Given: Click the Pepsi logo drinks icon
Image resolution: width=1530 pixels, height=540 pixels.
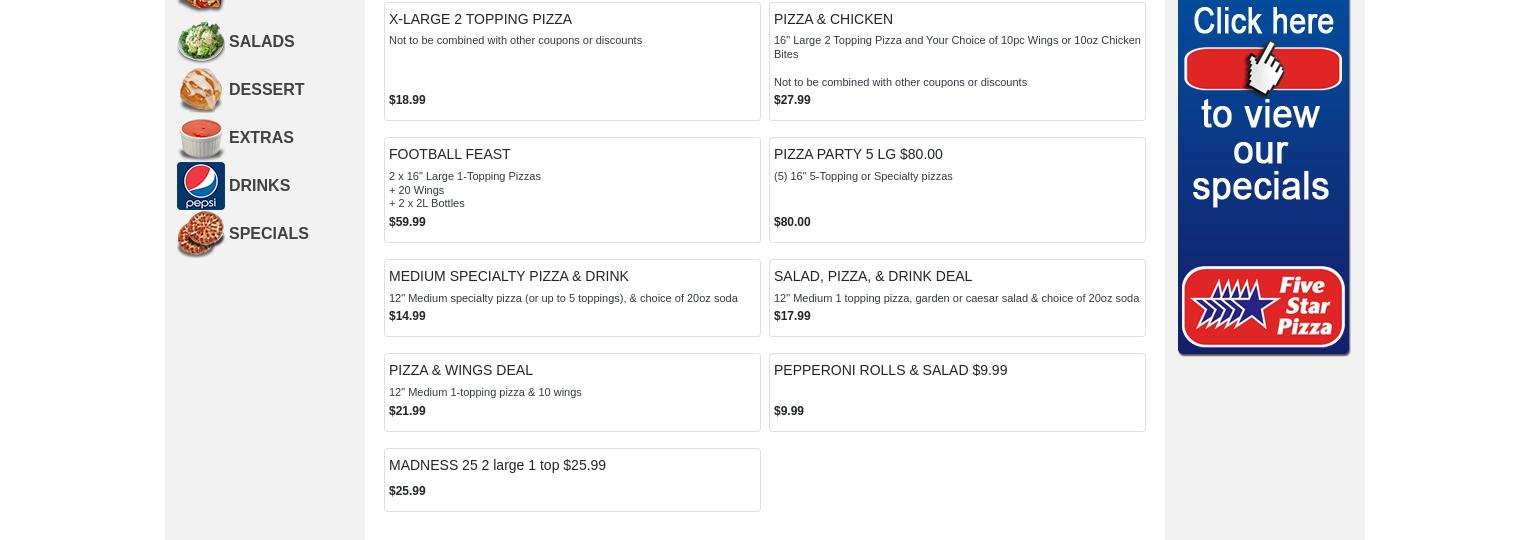Looking at the screenshot, I should 201,186.
